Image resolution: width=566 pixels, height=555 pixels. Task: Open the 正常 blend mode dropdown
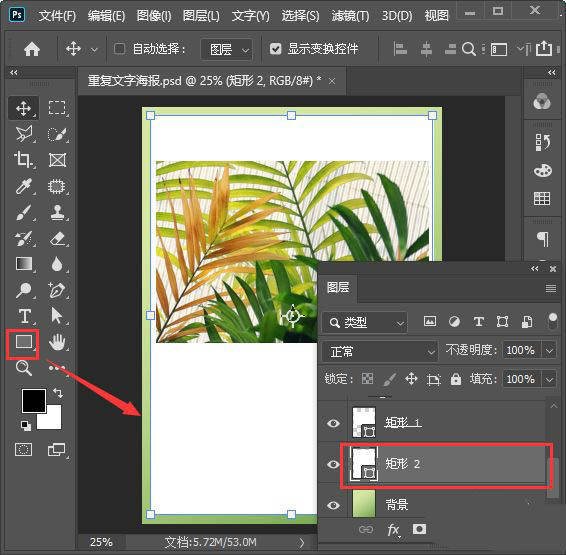380,351
